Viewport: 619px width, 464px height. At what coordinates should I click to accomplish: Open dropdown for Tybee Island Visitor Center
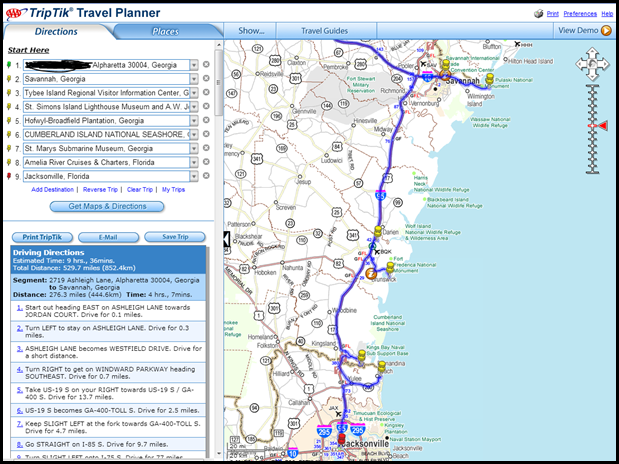pyautogui.click(x=194, y=93)
